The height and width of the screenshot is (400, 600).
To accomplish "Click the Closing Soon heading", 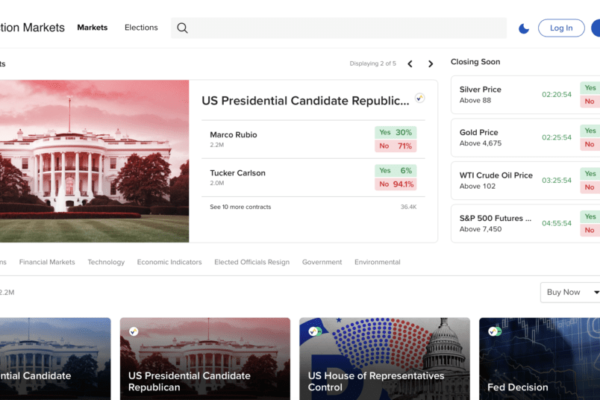I will pyautogui.click(x=475, y=62).
